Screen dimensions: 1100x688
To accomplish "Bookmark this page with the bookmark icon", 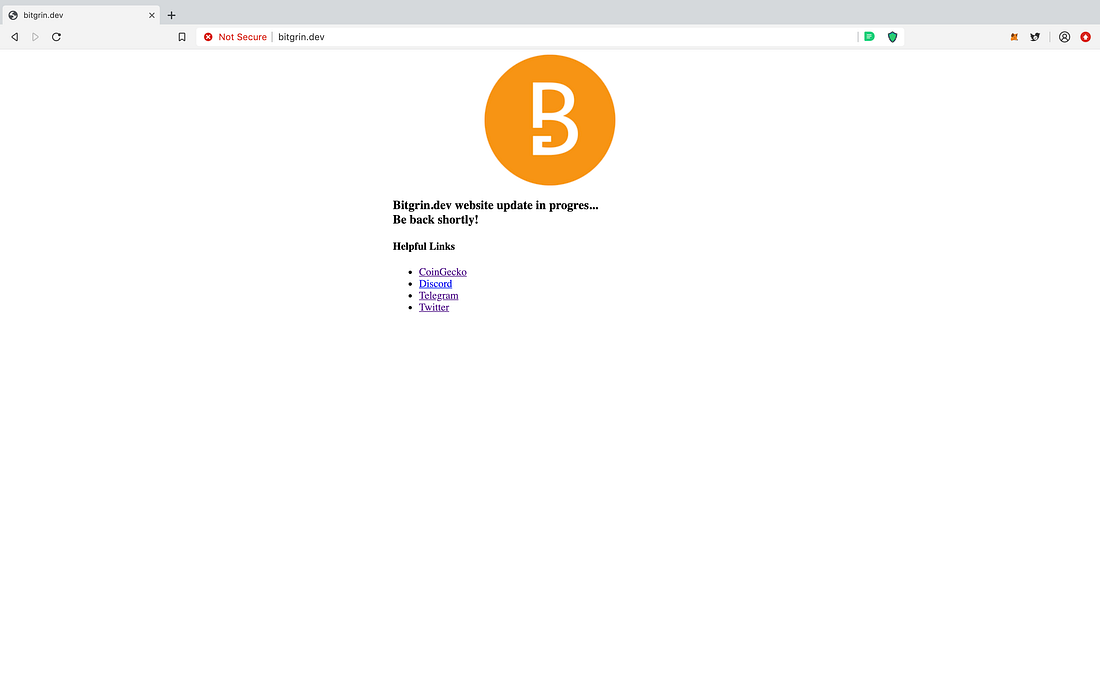I will 182,37.
